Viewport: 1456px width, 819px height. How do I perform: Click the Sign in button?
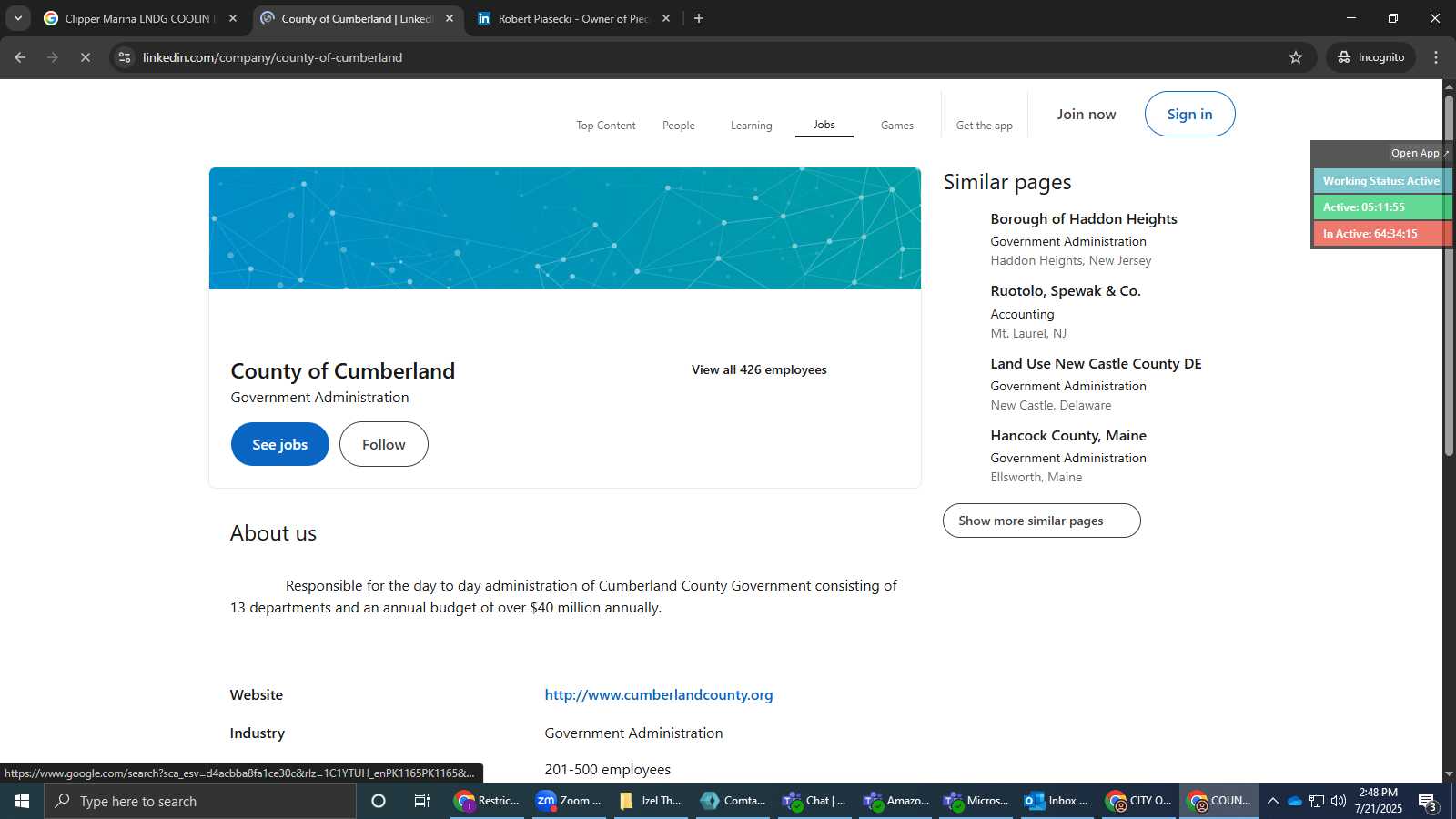tap(1190, 114)
